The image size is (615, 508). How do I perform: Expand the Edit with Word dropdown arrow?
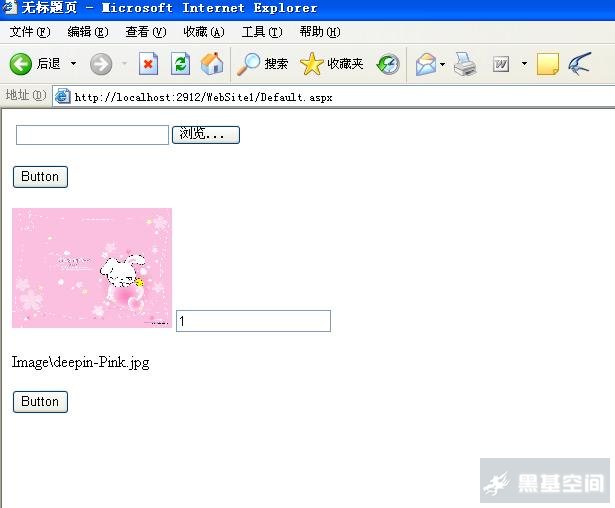524,64
